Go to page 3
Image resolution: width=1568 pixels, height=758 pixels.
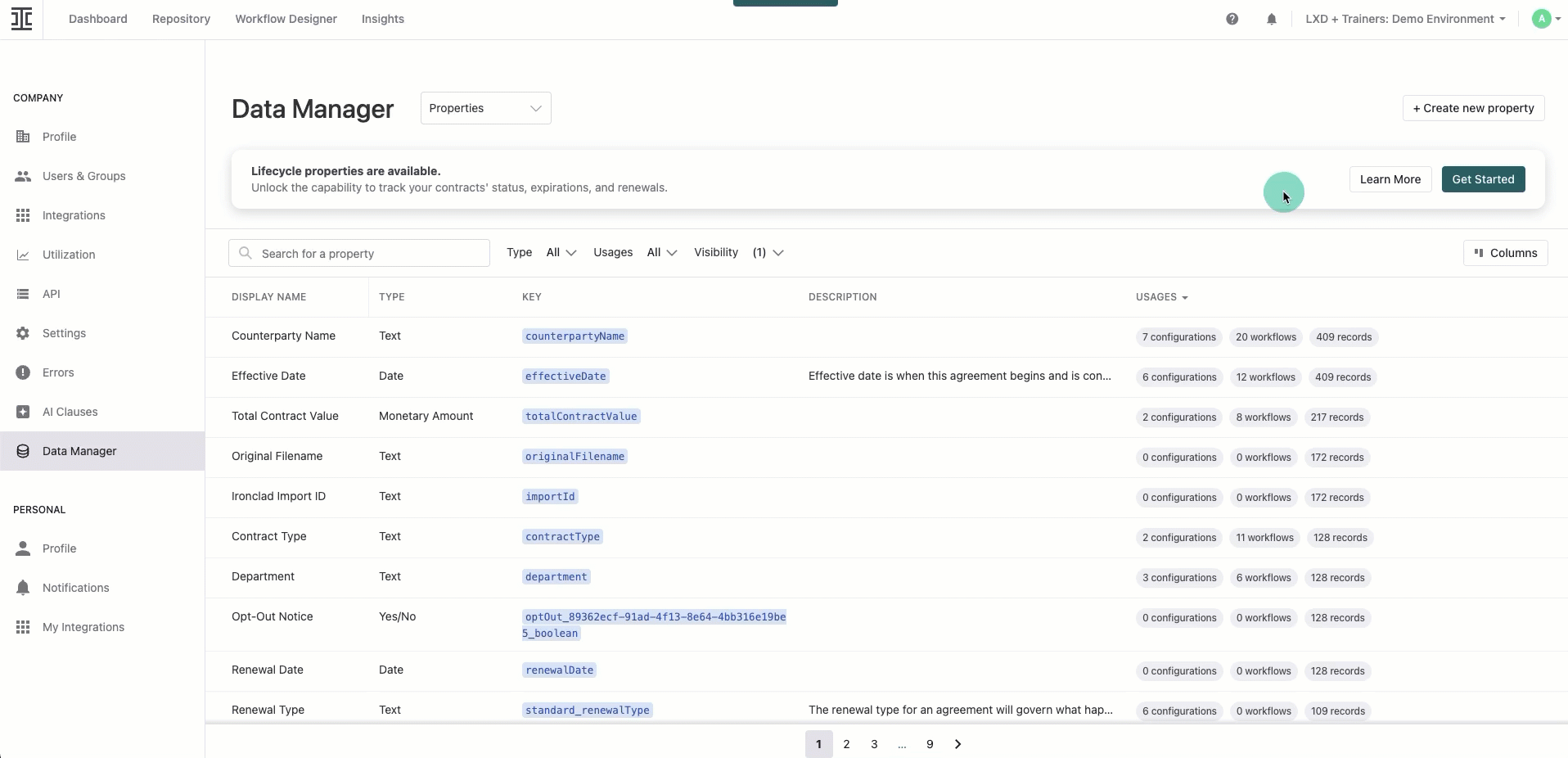tap(874, 744)
